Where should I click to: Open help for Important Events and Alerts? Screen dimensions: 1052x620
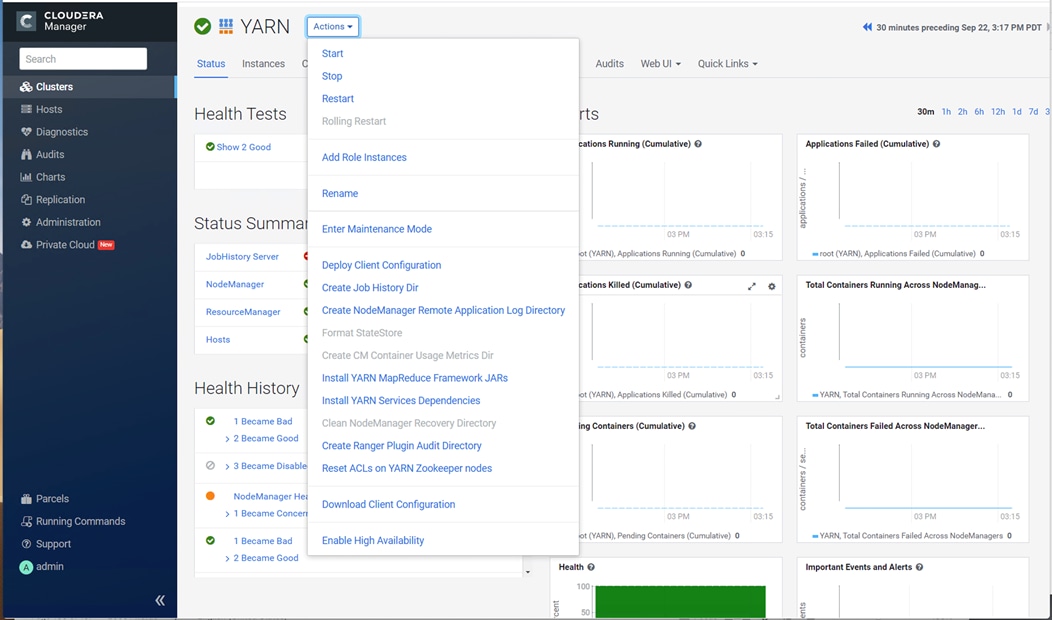pos(919,567)
